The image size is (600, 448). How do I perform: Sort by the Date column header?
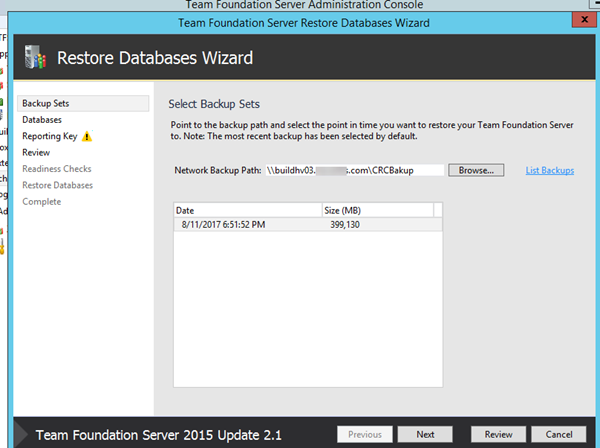pos(248,210)
